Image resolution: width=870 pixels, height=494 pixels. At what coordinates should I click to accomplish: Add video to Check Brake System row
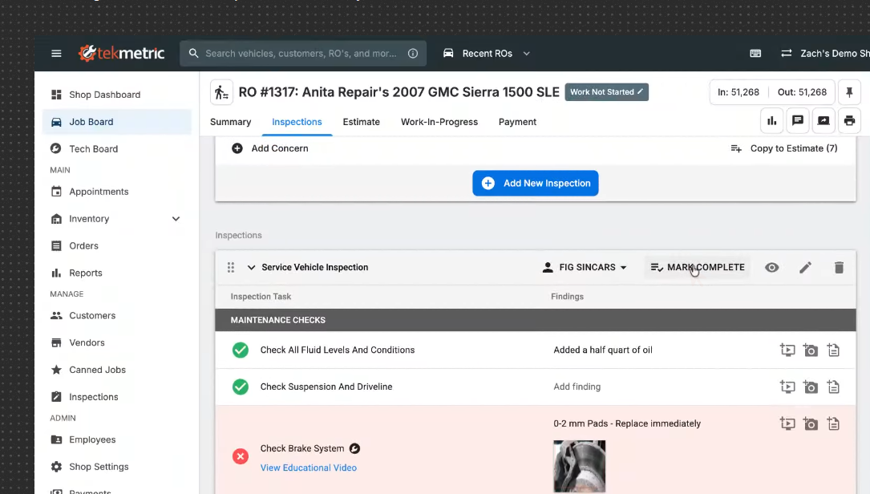coord(787,424)
